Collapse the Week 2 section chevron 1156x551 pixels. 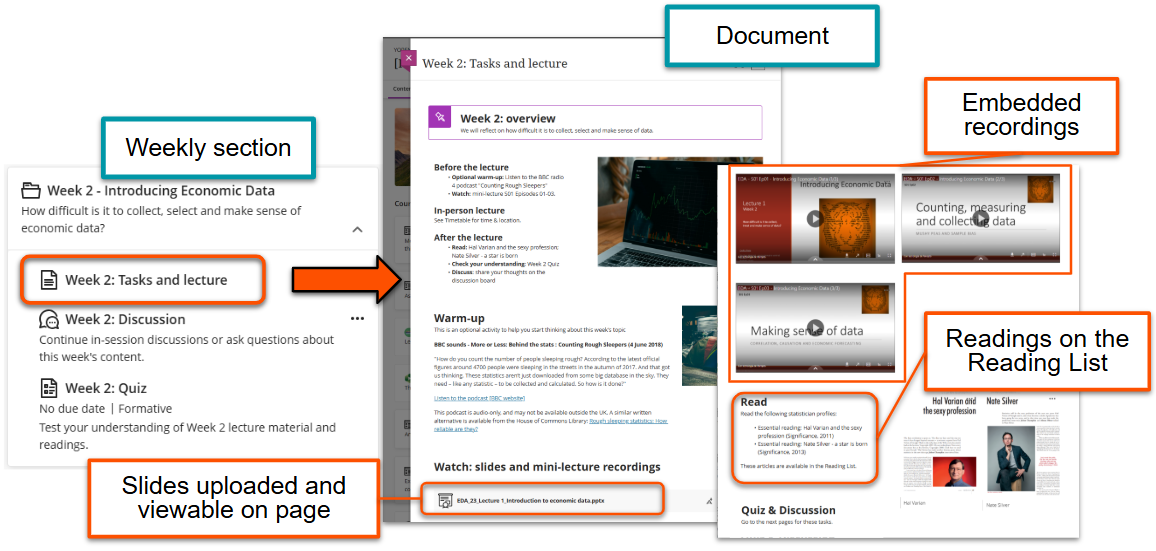[x=357, y=229]
